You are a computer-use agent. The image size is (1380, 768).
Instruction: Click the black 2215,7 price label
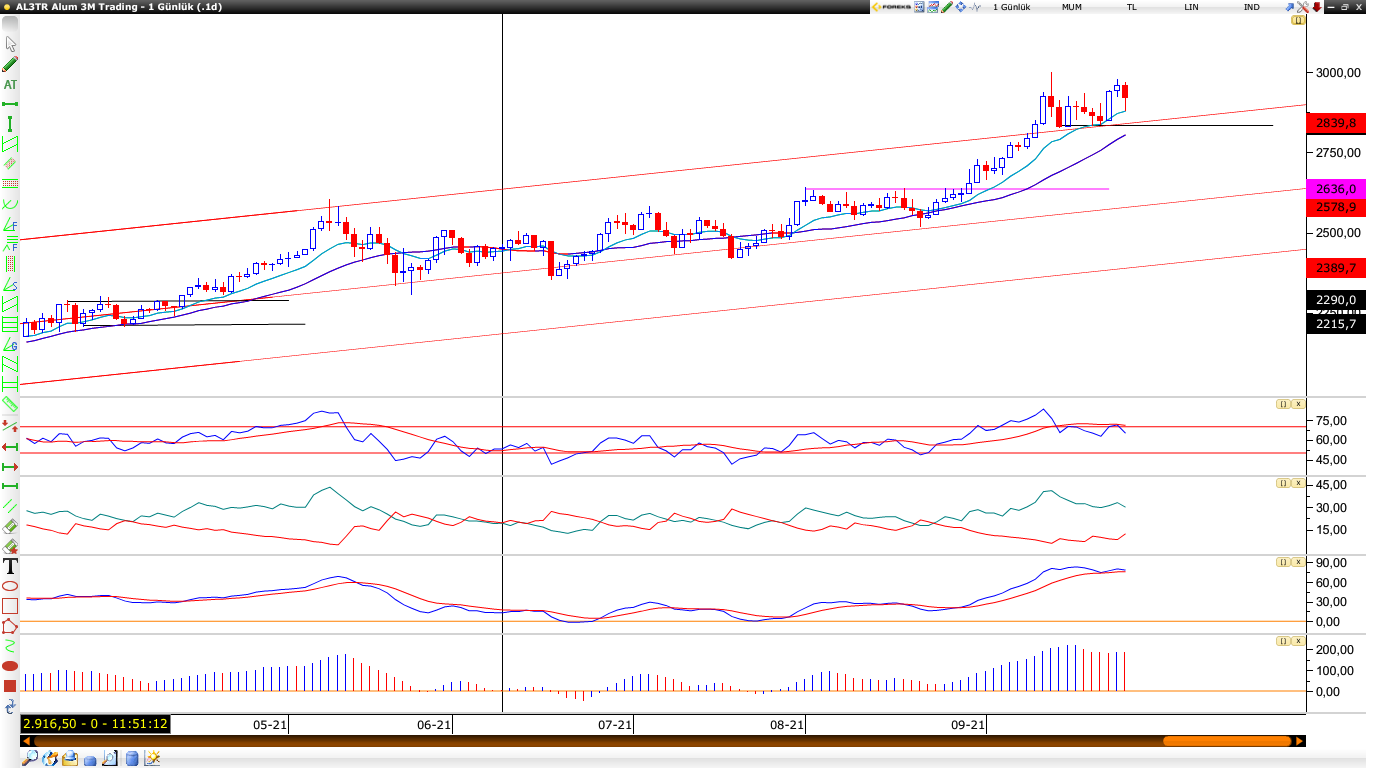click(1336, 324)
